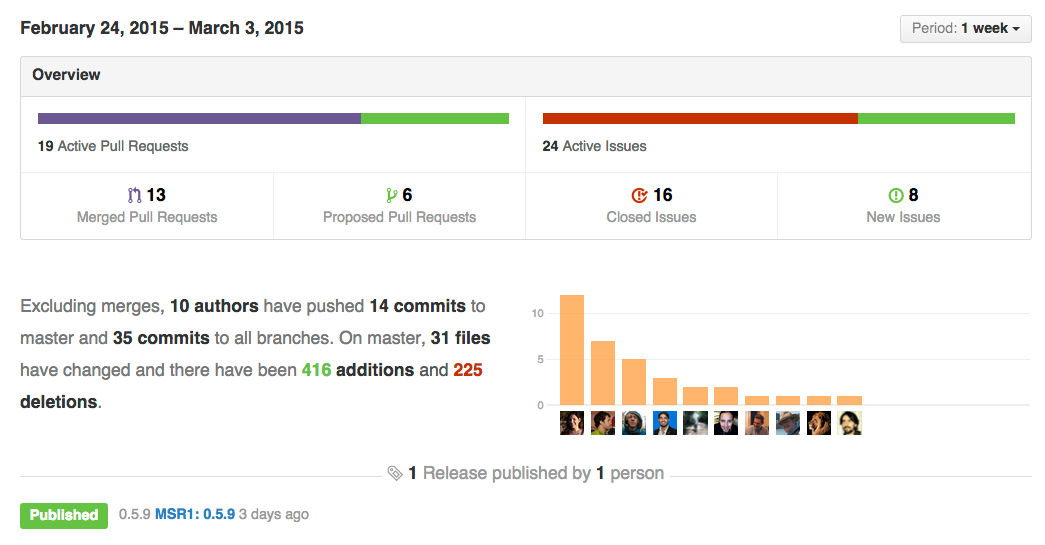Click the purple merged pull requests bar

[199, 118]
